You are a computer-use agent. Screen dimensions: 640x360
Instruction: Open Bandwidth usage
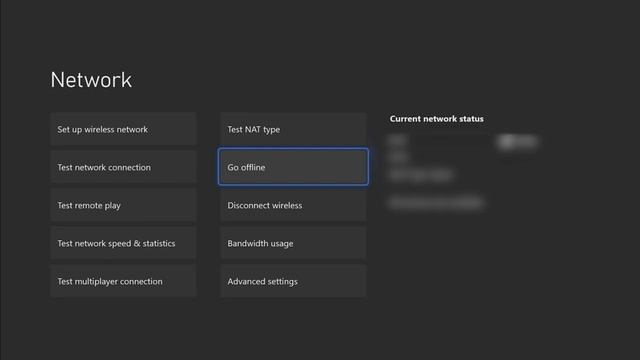[x=293, y=243]
